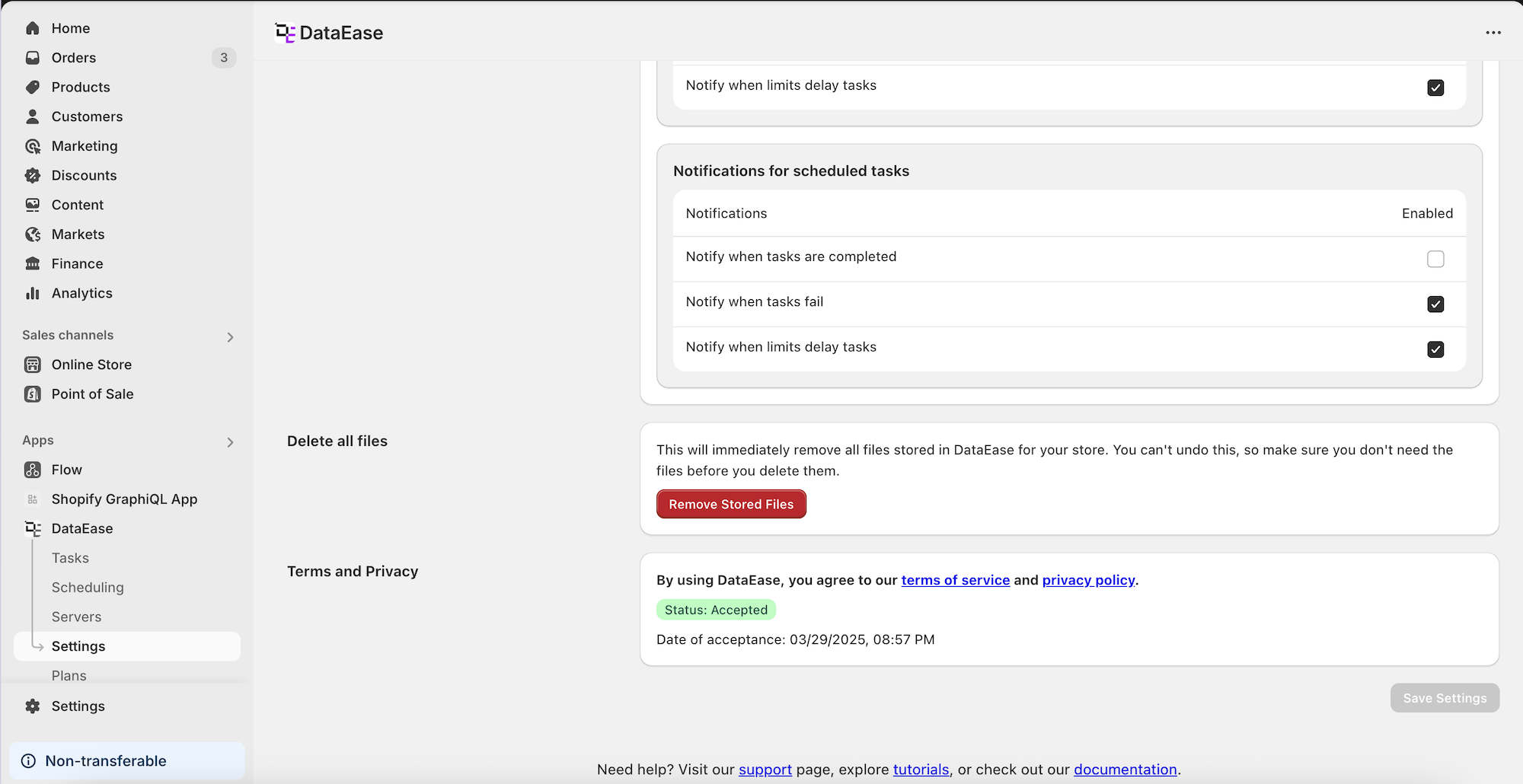Screen dimensions: 1523x784
Task: Click the DataEase icon in sidebar
Action: click(x=33, y=528)
